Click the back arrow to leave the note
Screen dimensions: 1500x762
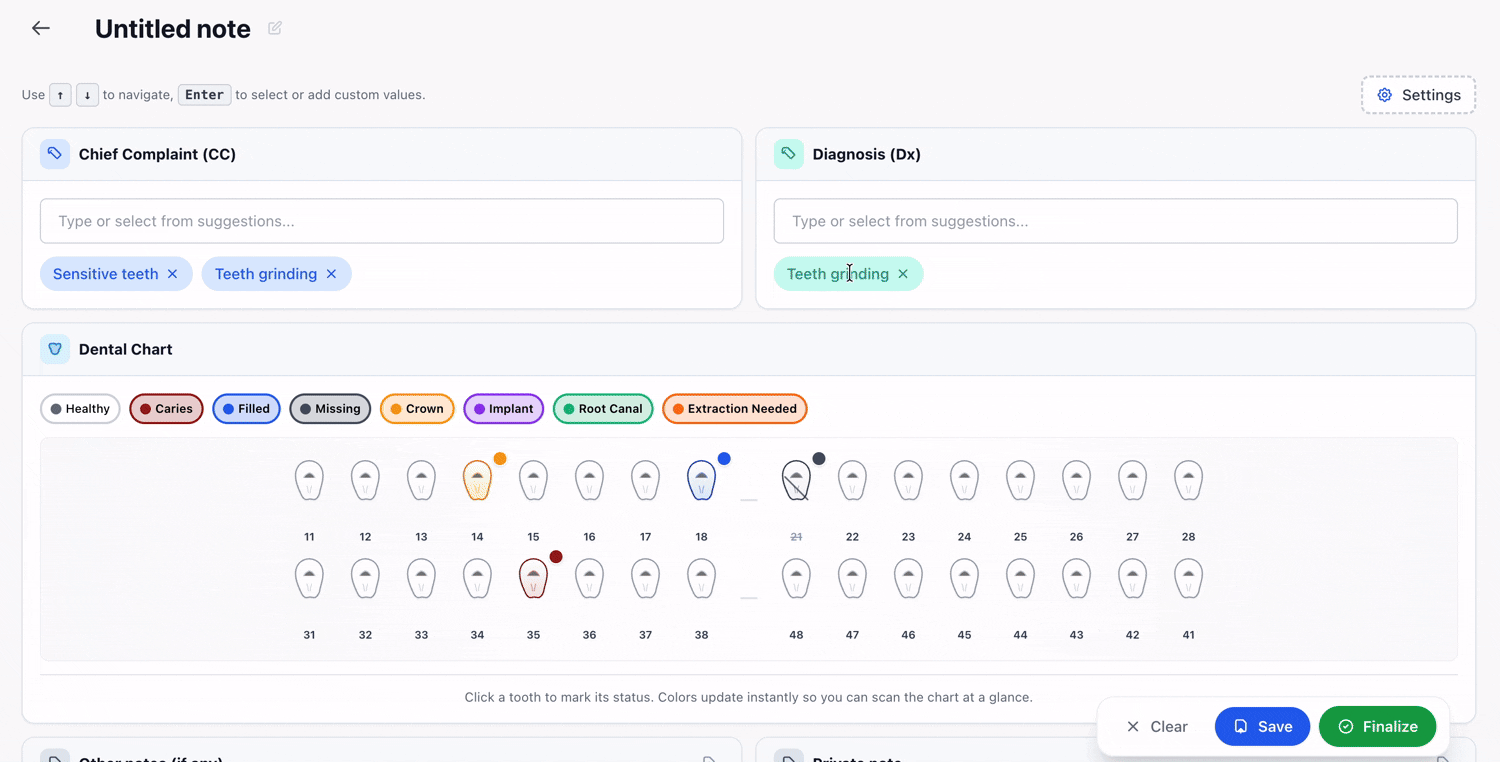click(40, 27)
